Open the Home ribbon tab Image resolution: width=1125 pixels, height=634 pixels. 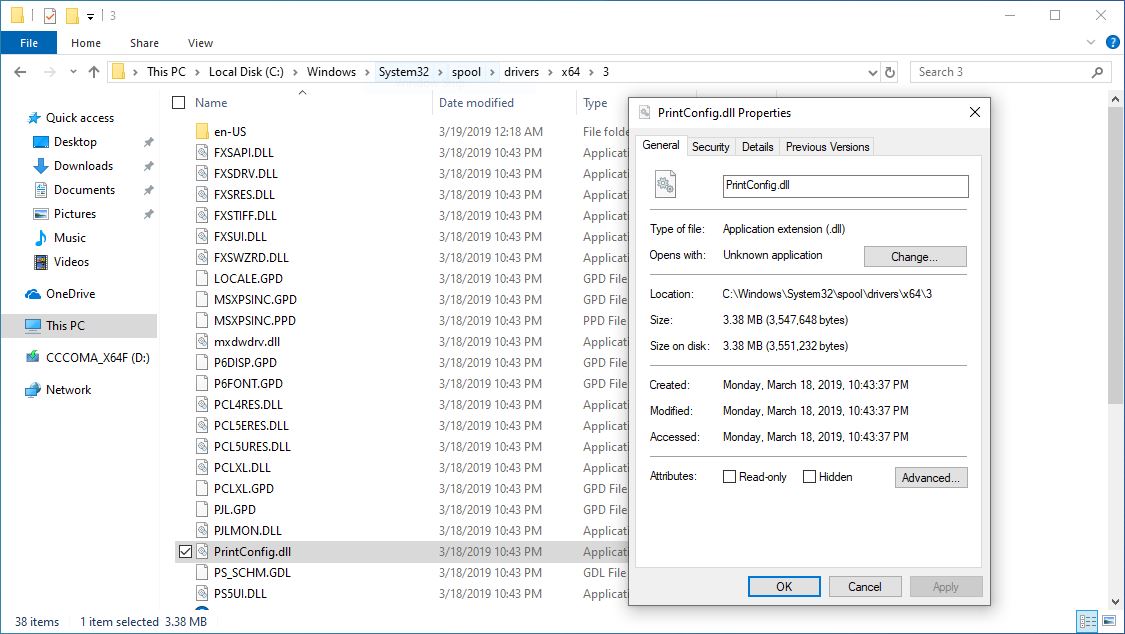pos(86,43)
